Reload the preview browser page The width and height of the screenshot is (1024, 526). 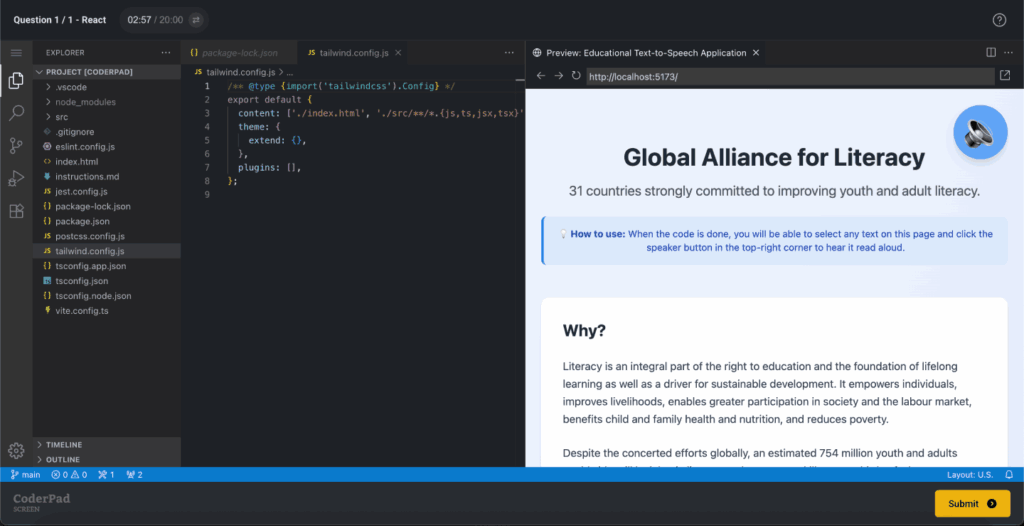coord(576,76)
